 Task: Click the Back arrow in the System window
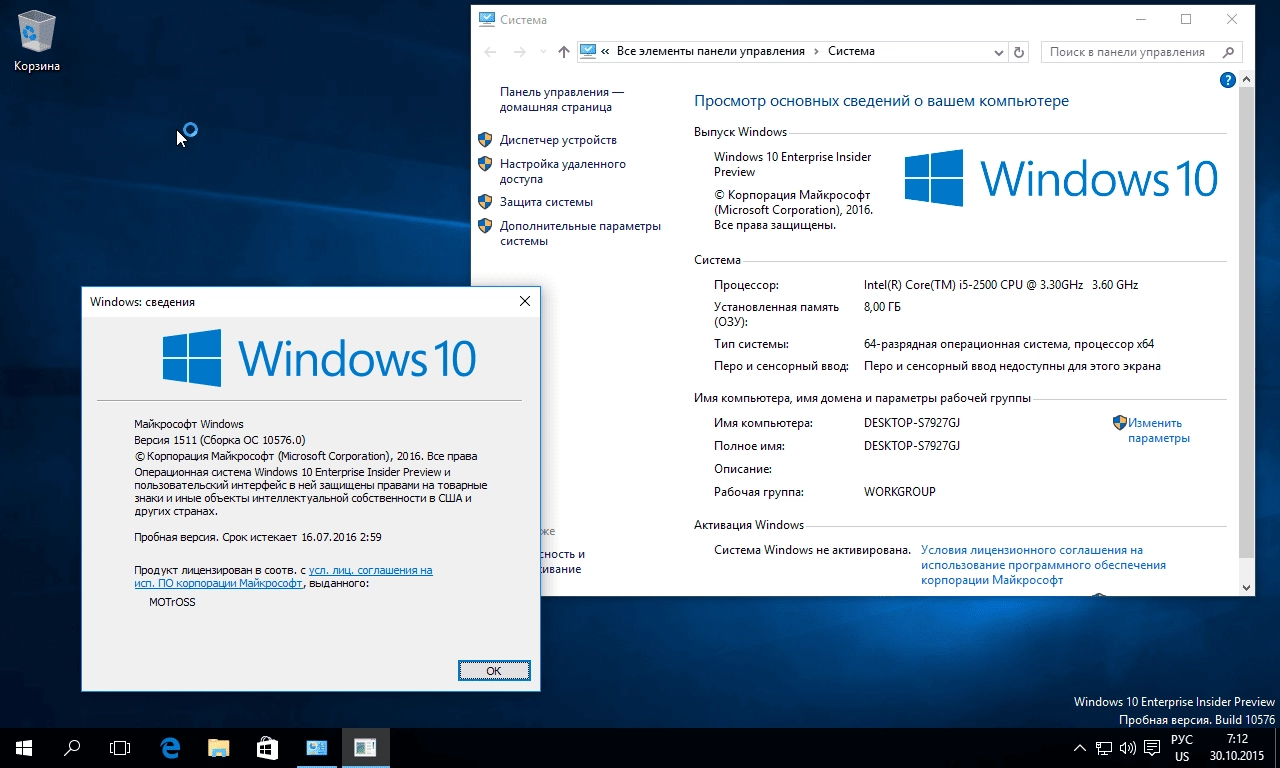pos(490,52)
